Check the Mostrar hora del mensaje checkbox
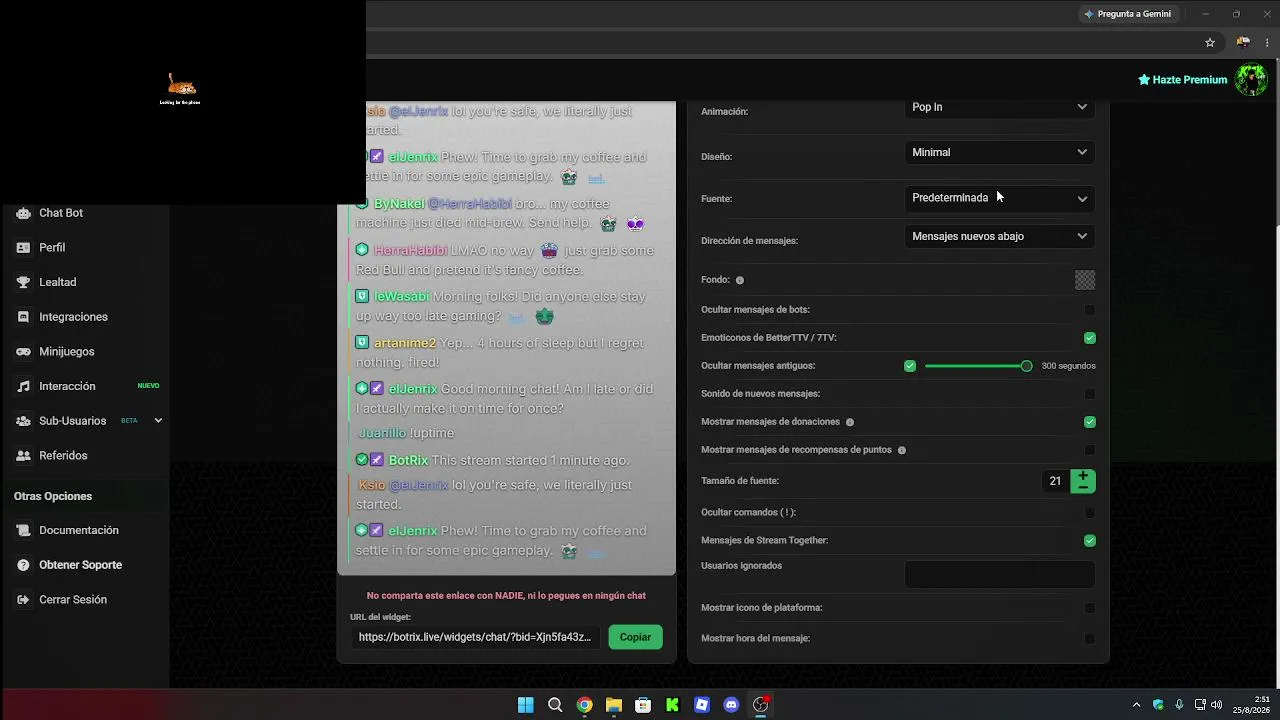The height and width of the screenshot is (720, 1280). click(x=1090, y=638)
